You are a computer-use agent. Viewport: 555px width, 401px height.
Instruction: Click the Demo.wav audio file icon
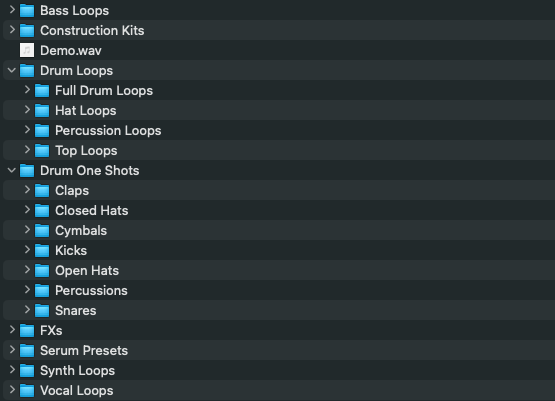(x=27, y=50)
